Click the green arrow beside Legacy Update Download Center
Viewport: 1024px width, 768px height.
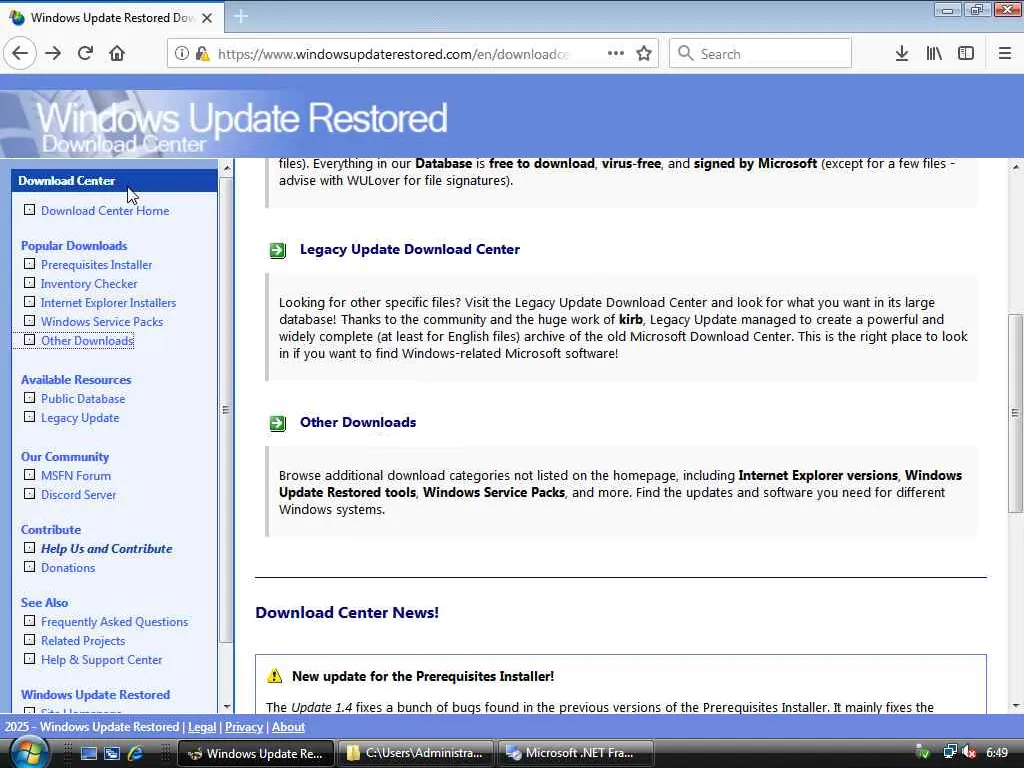pyautogui.click(x=278, y=250)
